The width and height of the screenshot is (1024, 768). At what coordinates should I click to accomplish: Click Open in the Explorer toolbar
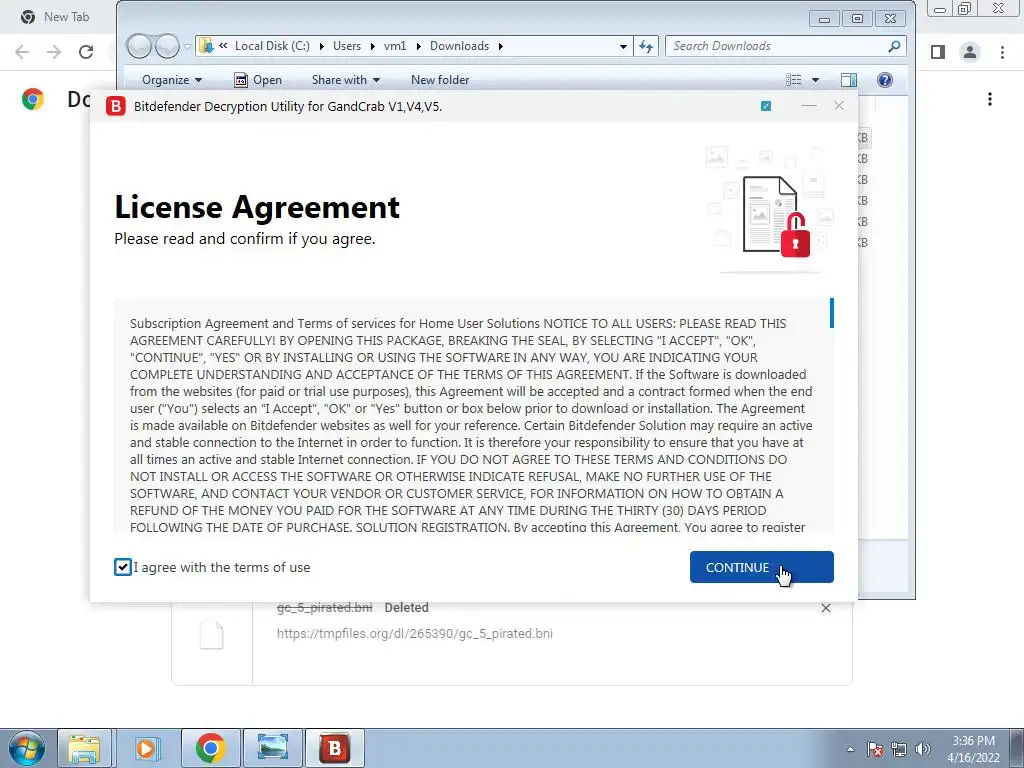coord(258,80)
